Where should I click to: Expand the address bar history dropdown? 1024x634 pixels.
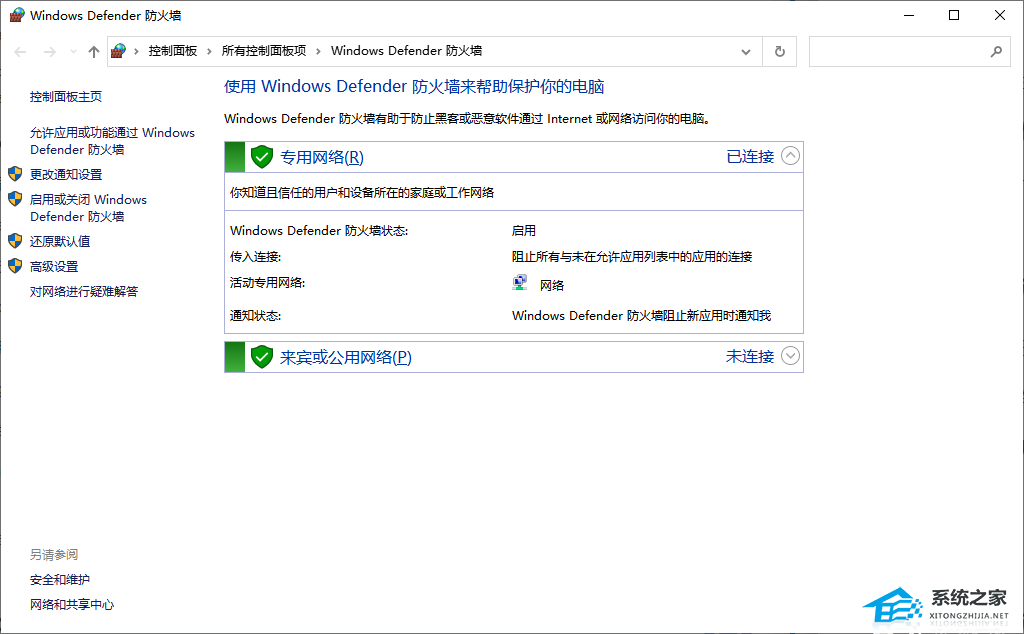coord(746,52)
